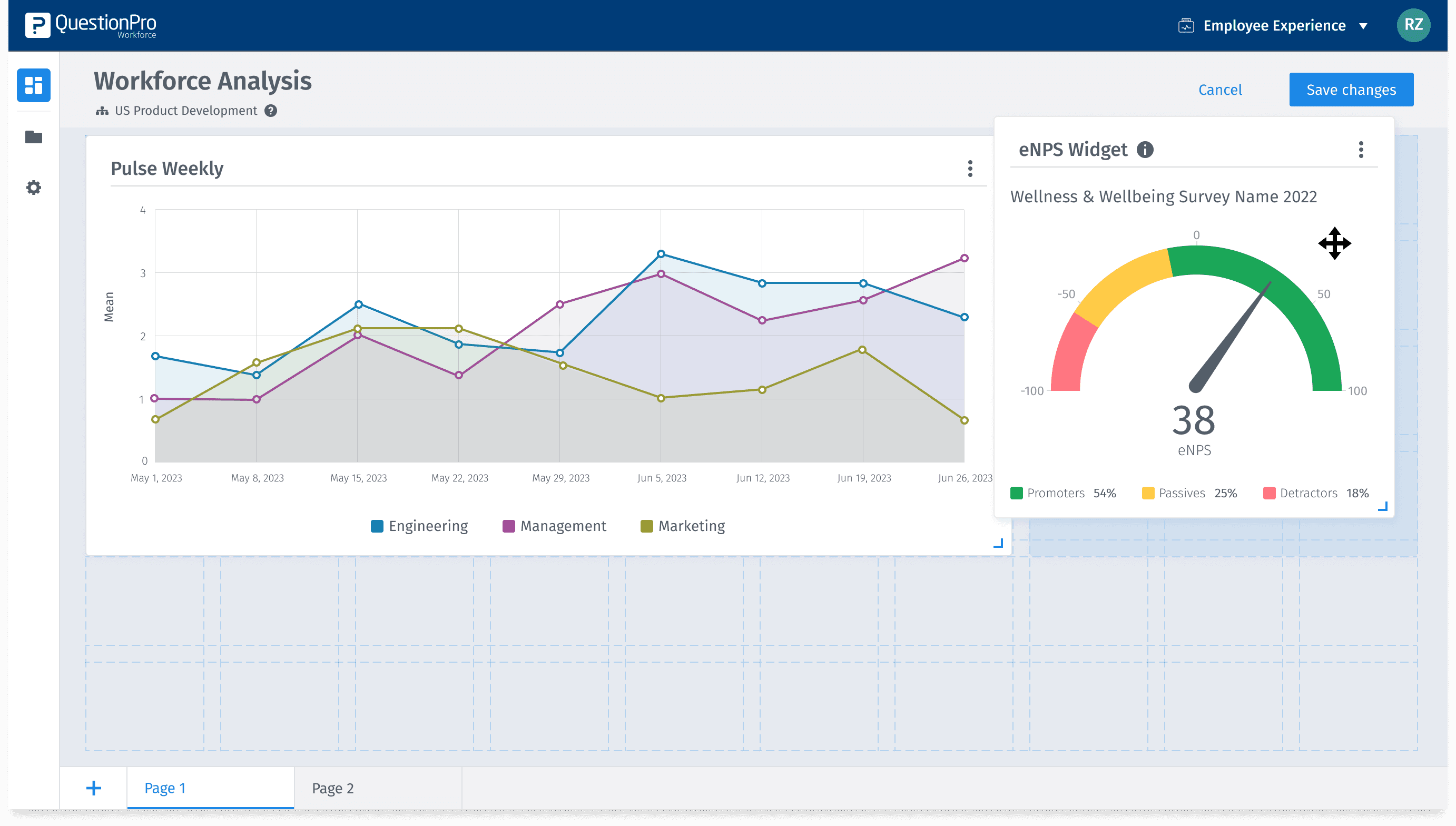Click the Promoters green legend swatch

(1017, 493)
